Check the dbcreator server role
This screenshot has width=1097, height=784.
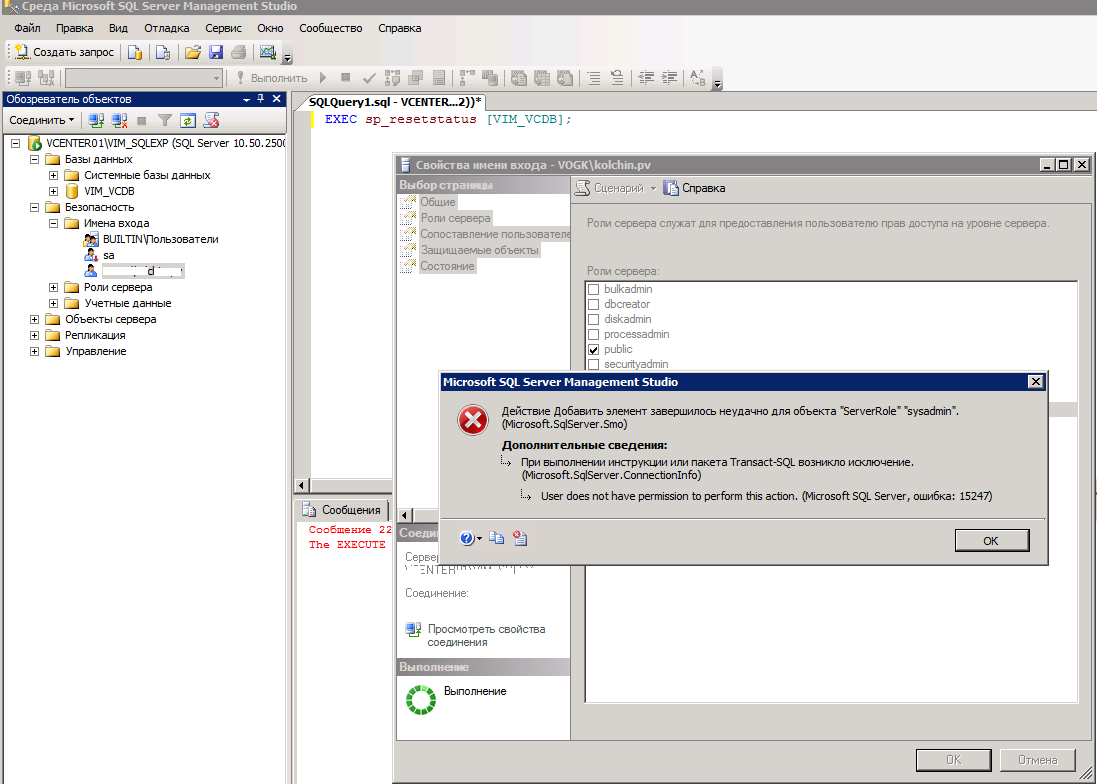(x=593, y=304)
